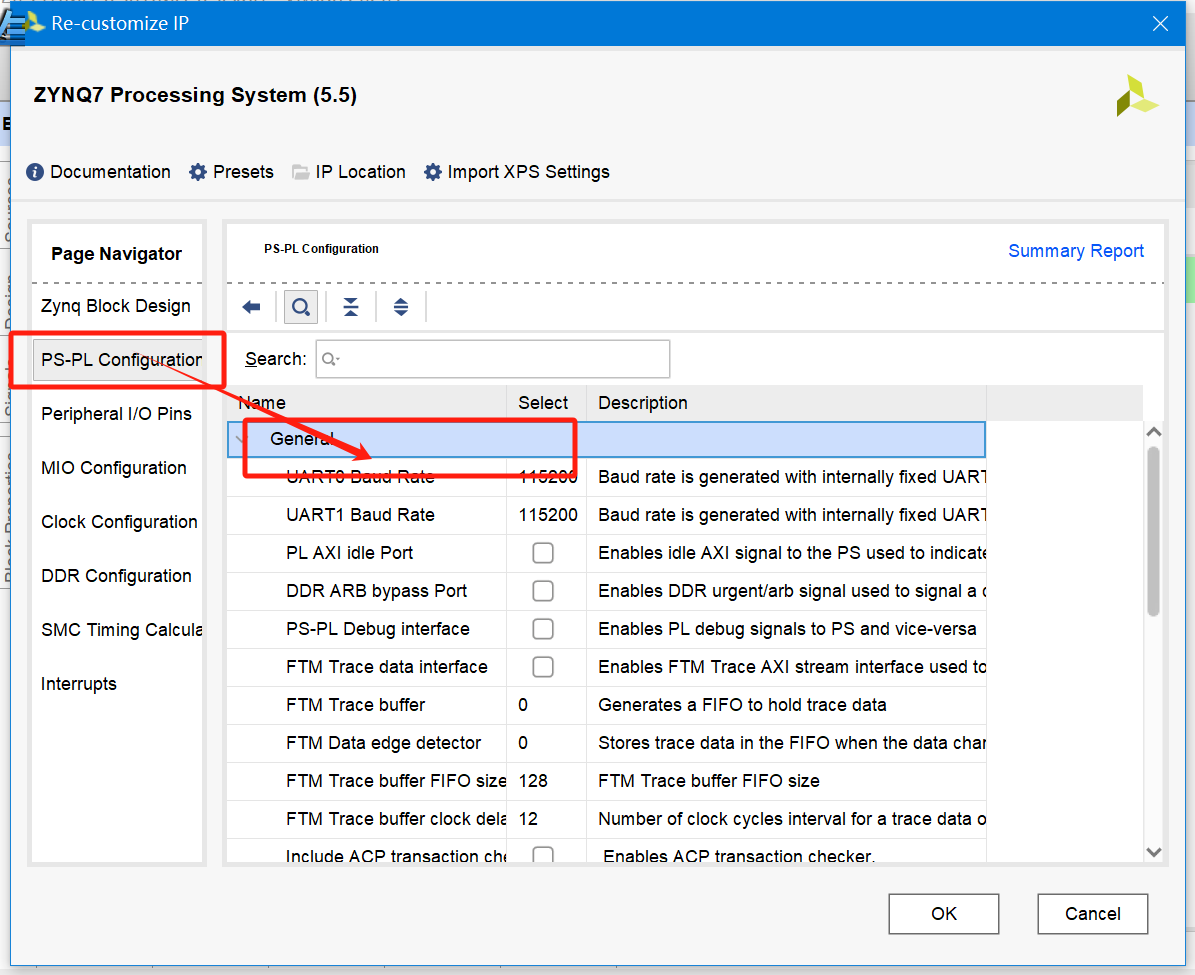The height and width of the screenshot is (975, 1195).
Task: Click the scrollbar up arrow
Action: click(1154, 432)
